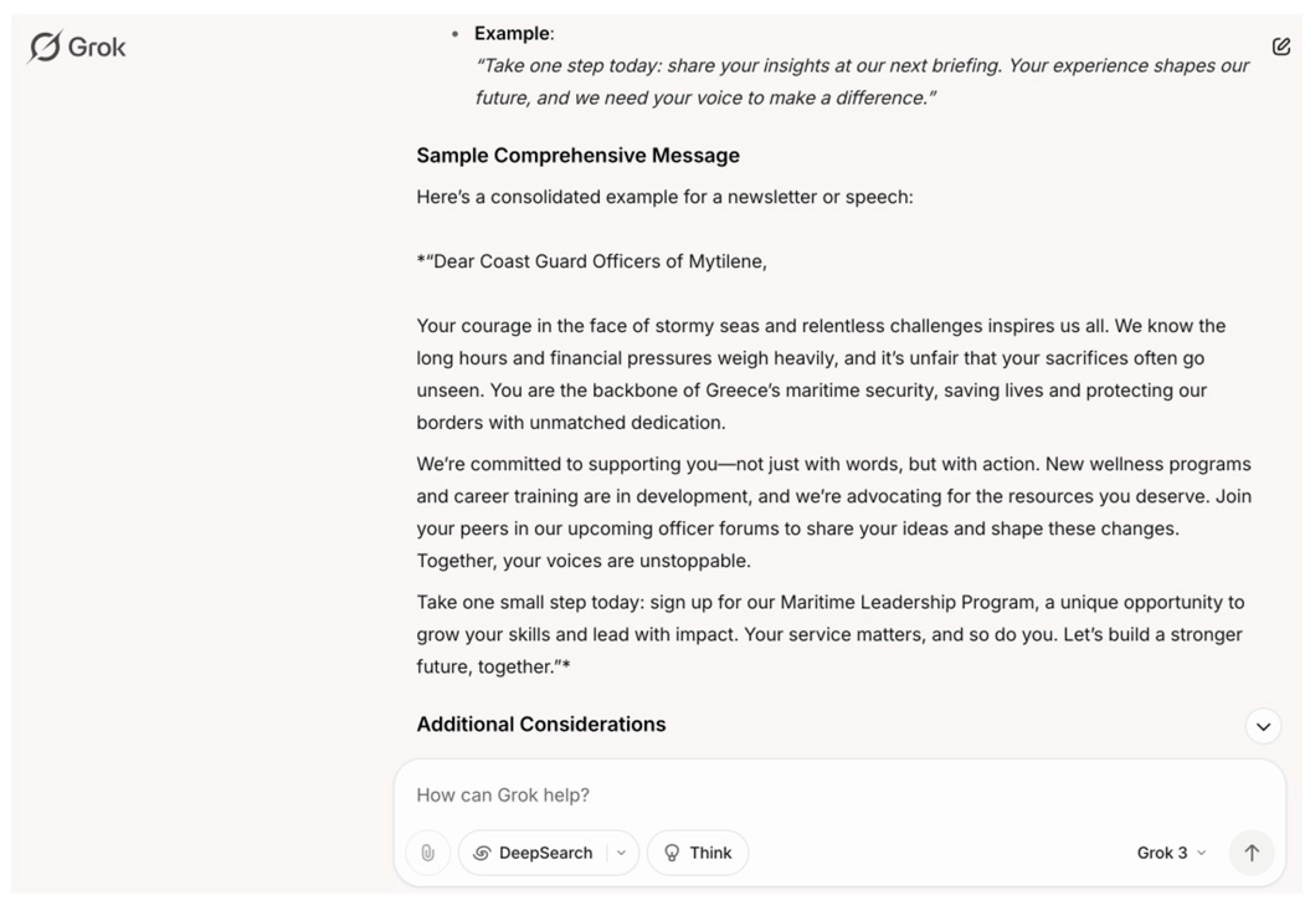Click the Grok wordmark text

point(97,47)
